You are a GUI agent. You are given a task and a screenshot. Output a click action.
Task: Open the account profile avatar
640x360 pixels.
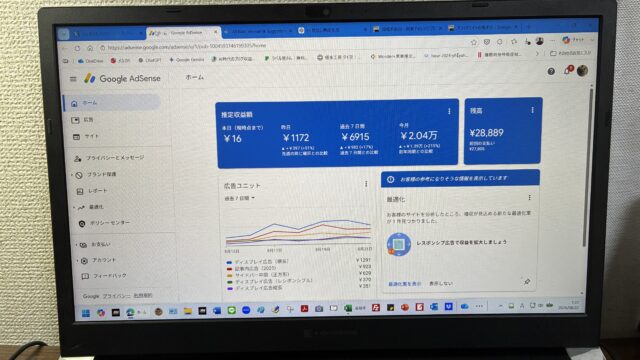tap(582, 71)
